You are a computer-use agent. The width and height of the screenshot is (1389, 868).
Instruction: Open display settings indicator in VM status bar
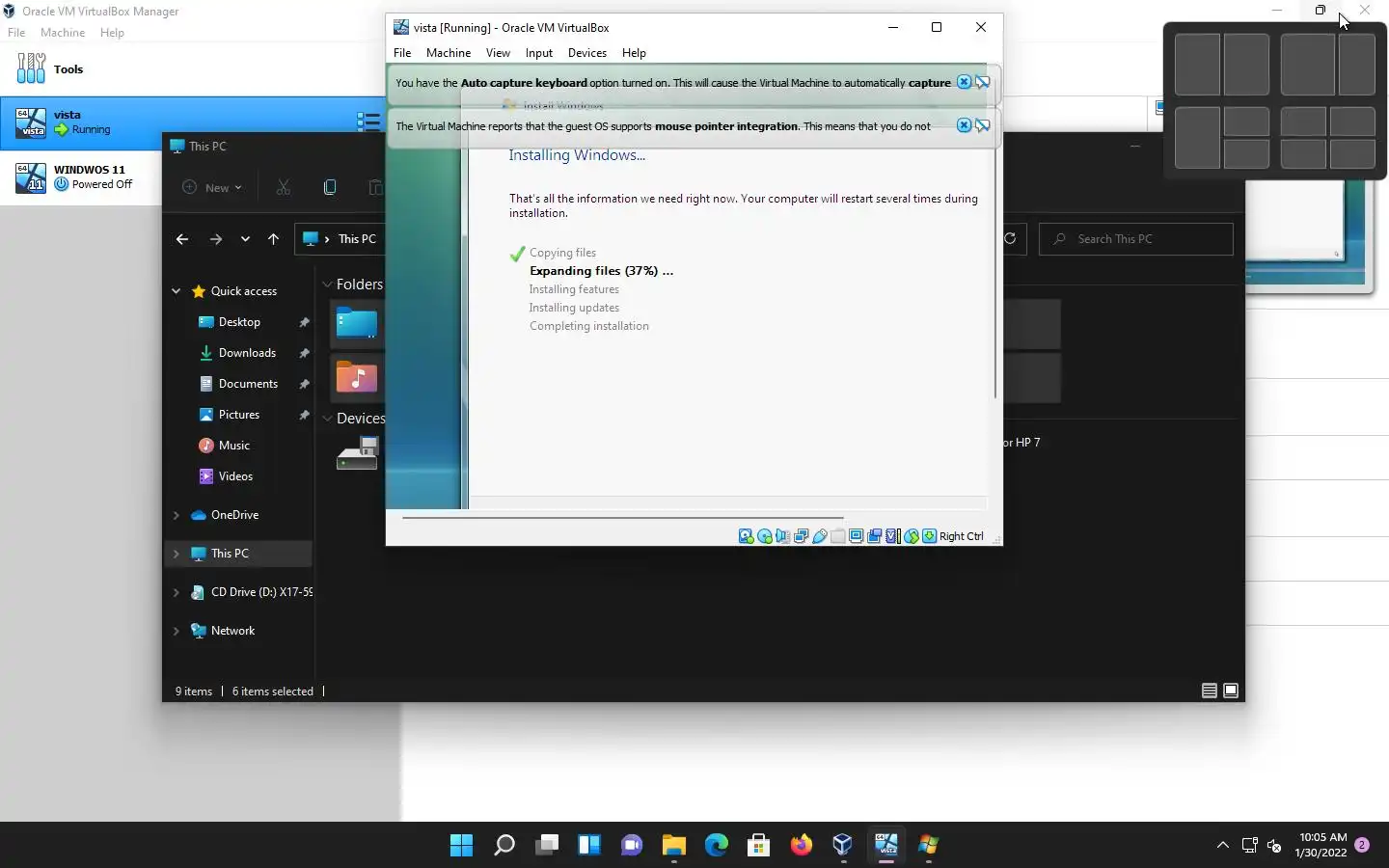click(857, 536)
